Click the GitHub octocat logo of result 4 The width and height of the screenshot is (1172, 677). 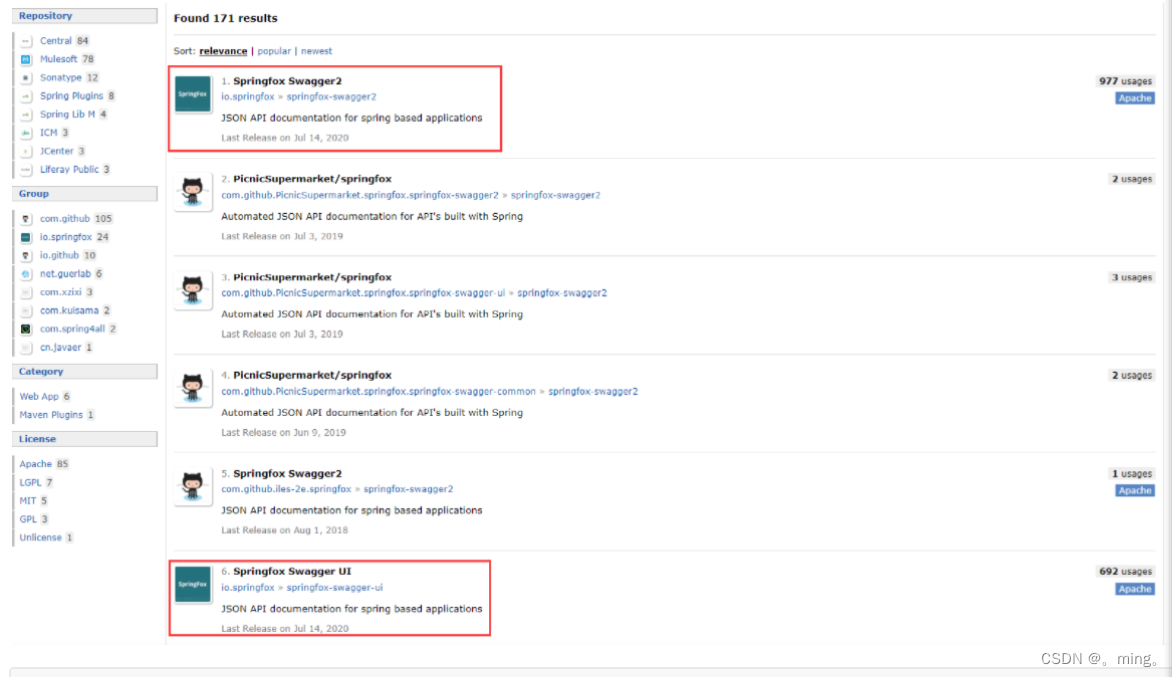click(193, 389)
